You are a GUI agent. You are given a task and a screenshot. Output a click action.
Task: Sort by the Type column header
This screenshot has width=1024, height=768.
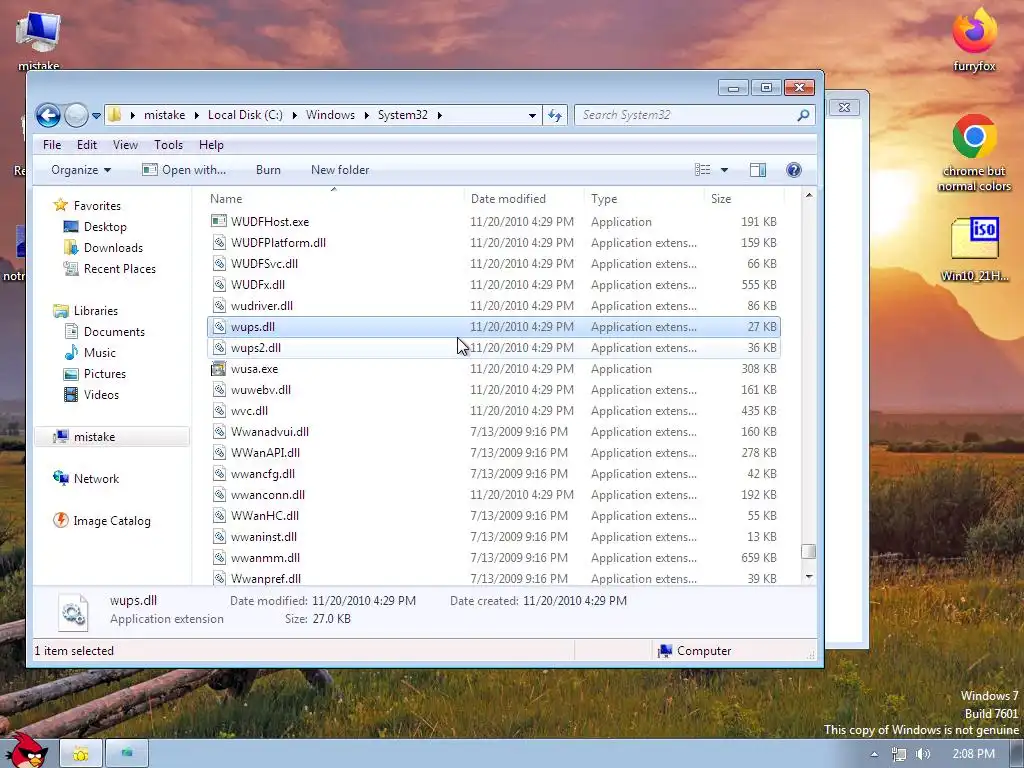click(x=604, y=199)
